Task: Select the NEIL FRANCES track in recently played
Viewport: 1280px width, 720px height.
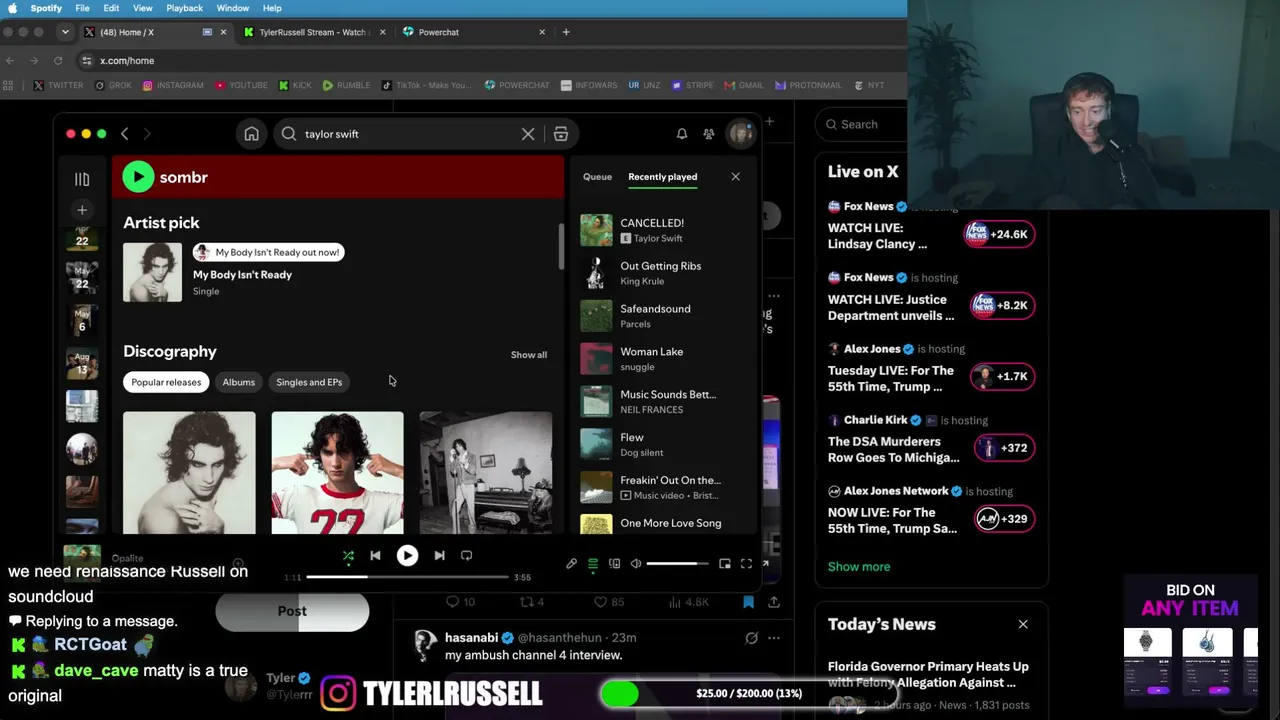Action: point(664,402)
